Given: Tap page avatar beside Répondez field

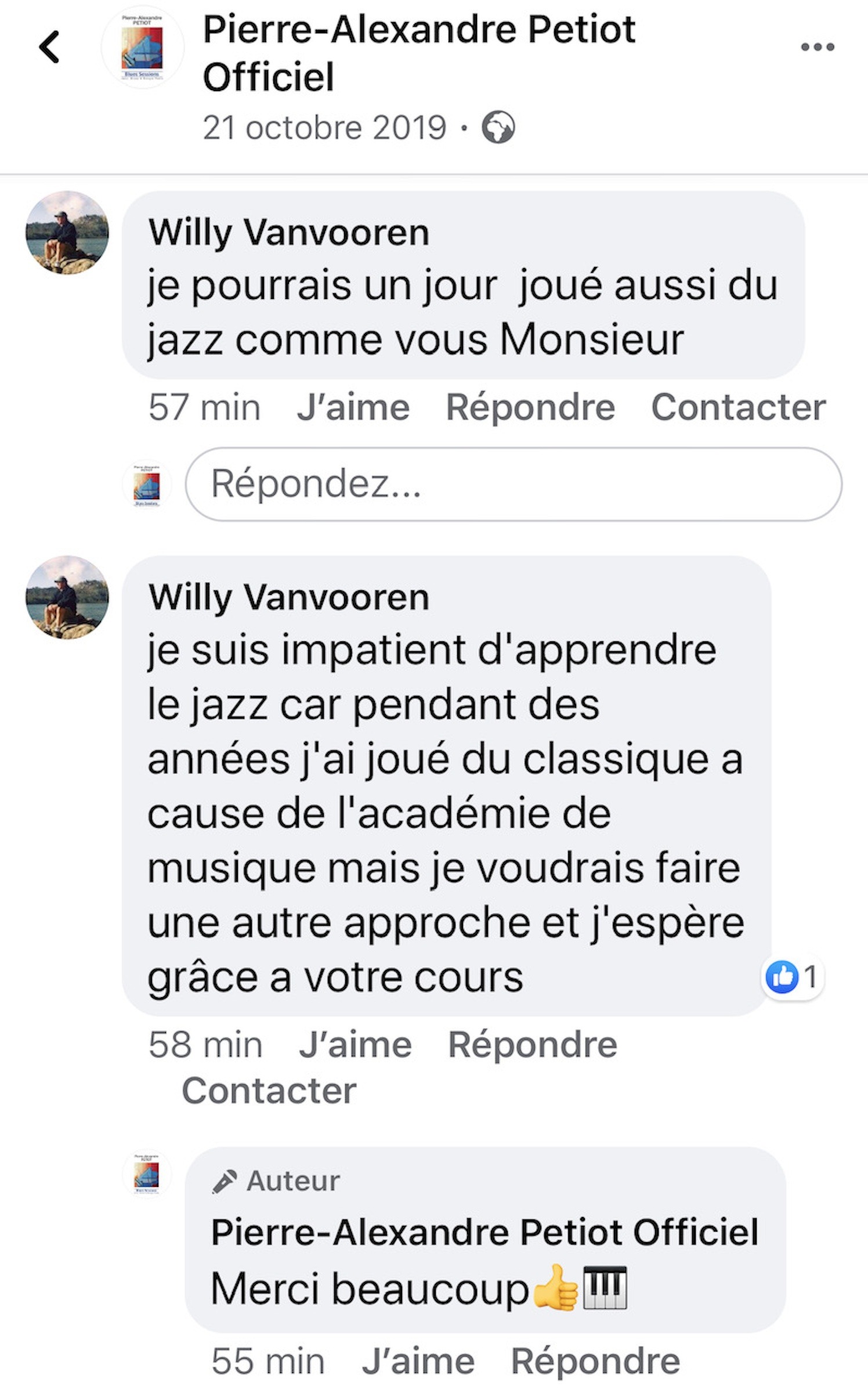Looking at the screenshot, I should click(x=147, y=485).
